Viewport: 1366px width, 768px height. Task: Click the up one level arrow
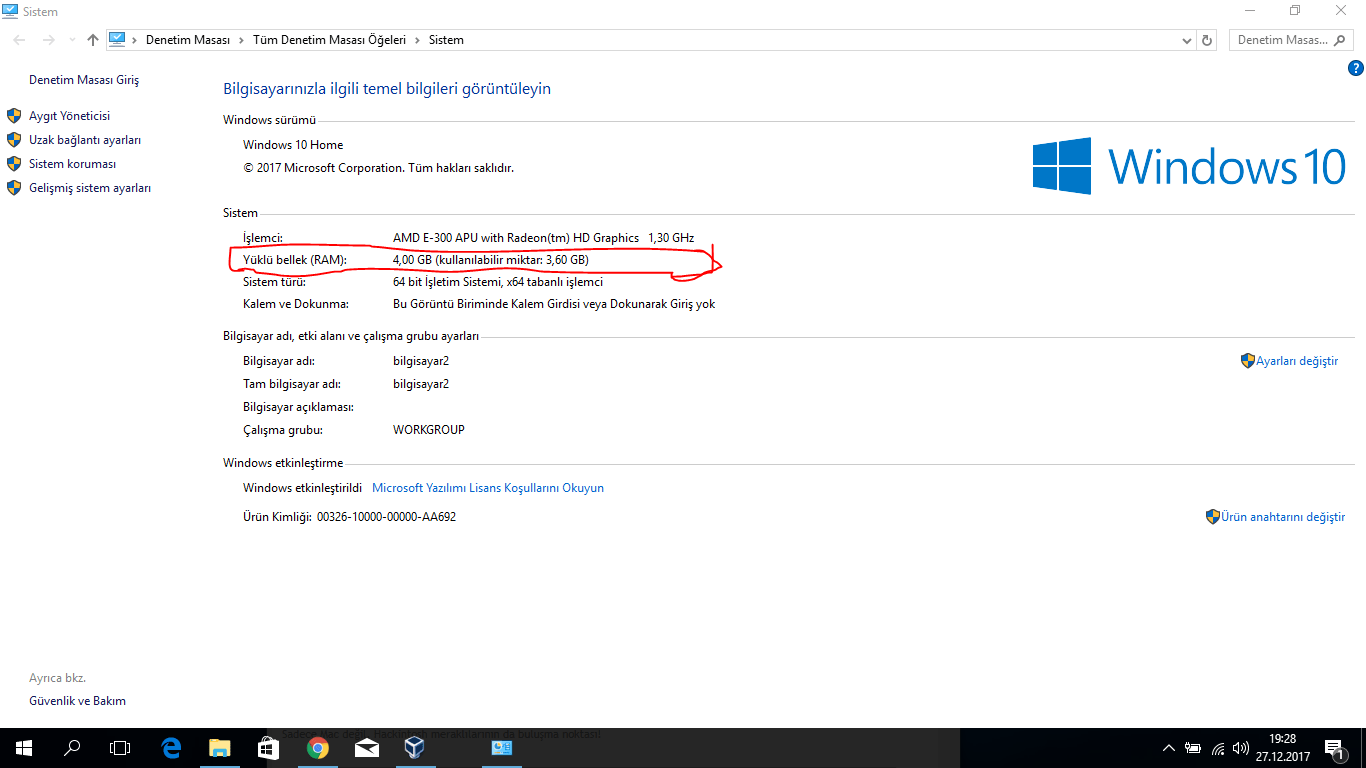[93, 40]
